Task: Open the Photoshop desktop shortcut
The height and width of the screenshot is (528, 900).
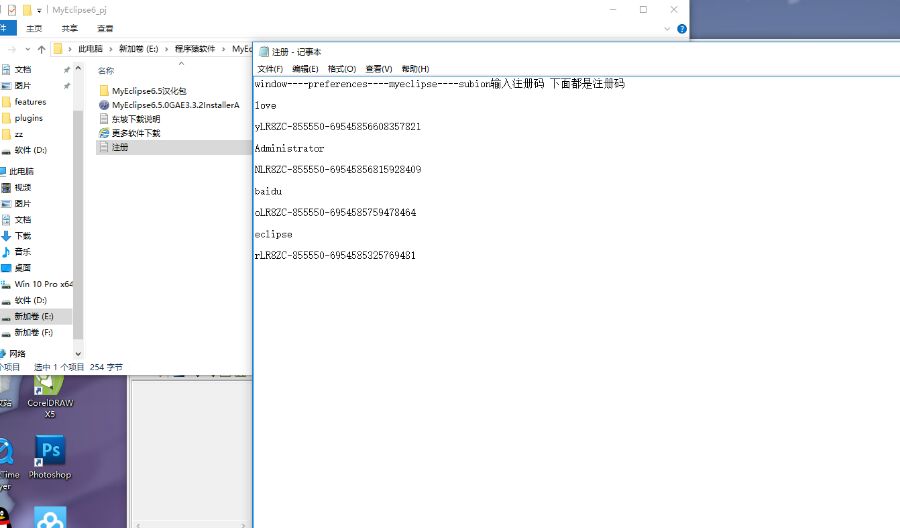Action: [50, 457]
